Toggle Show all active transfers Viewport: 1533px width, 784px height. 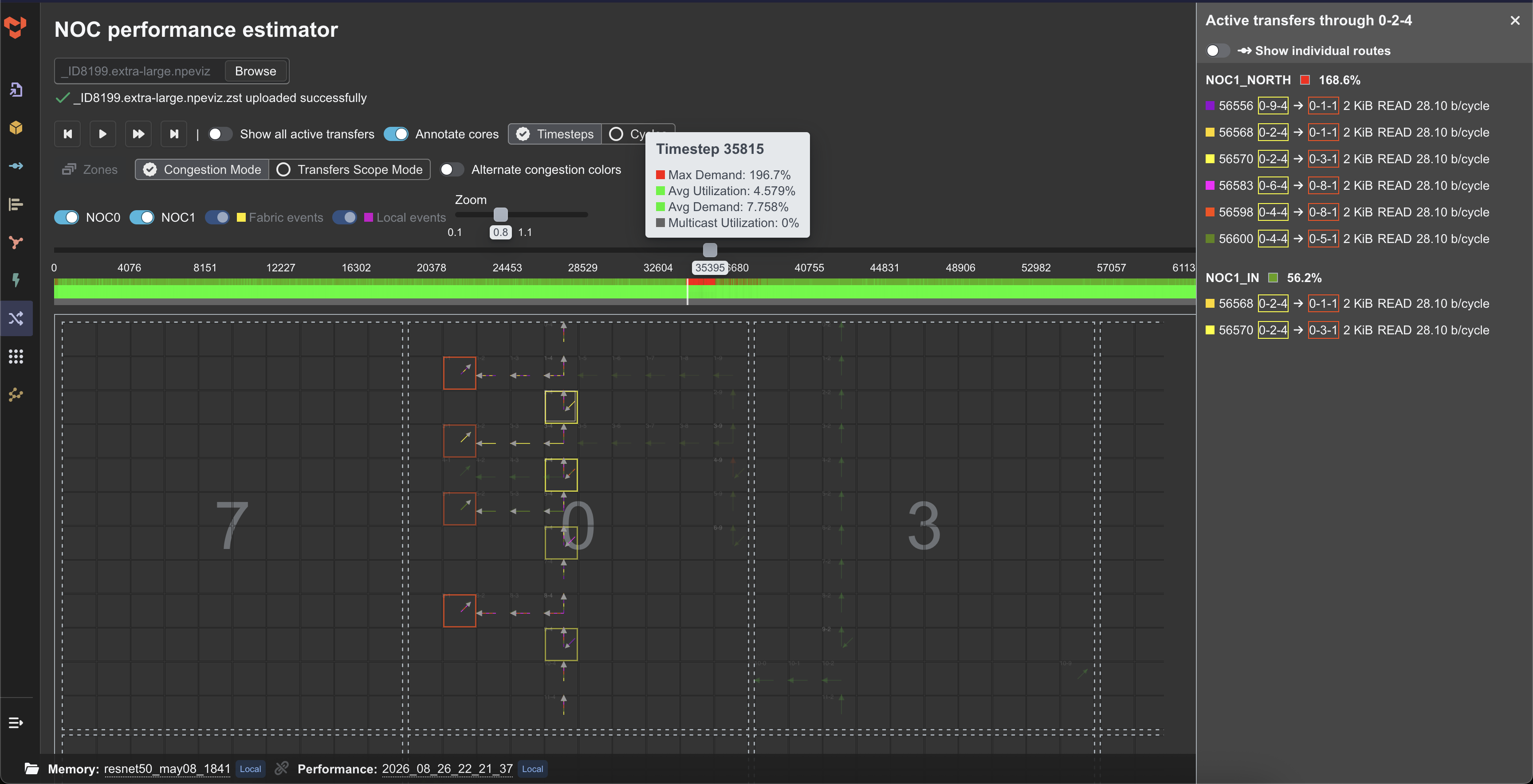220,134
